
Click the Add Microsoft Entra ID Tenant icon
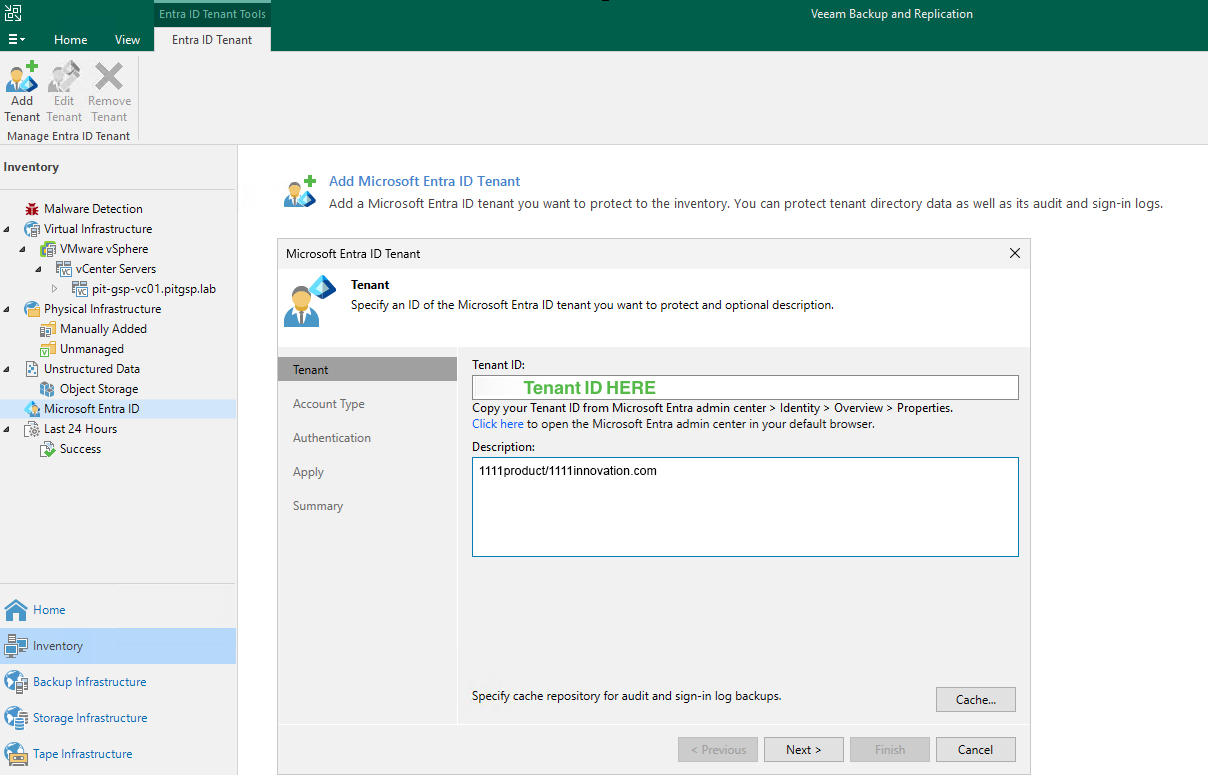pos(300,191)
